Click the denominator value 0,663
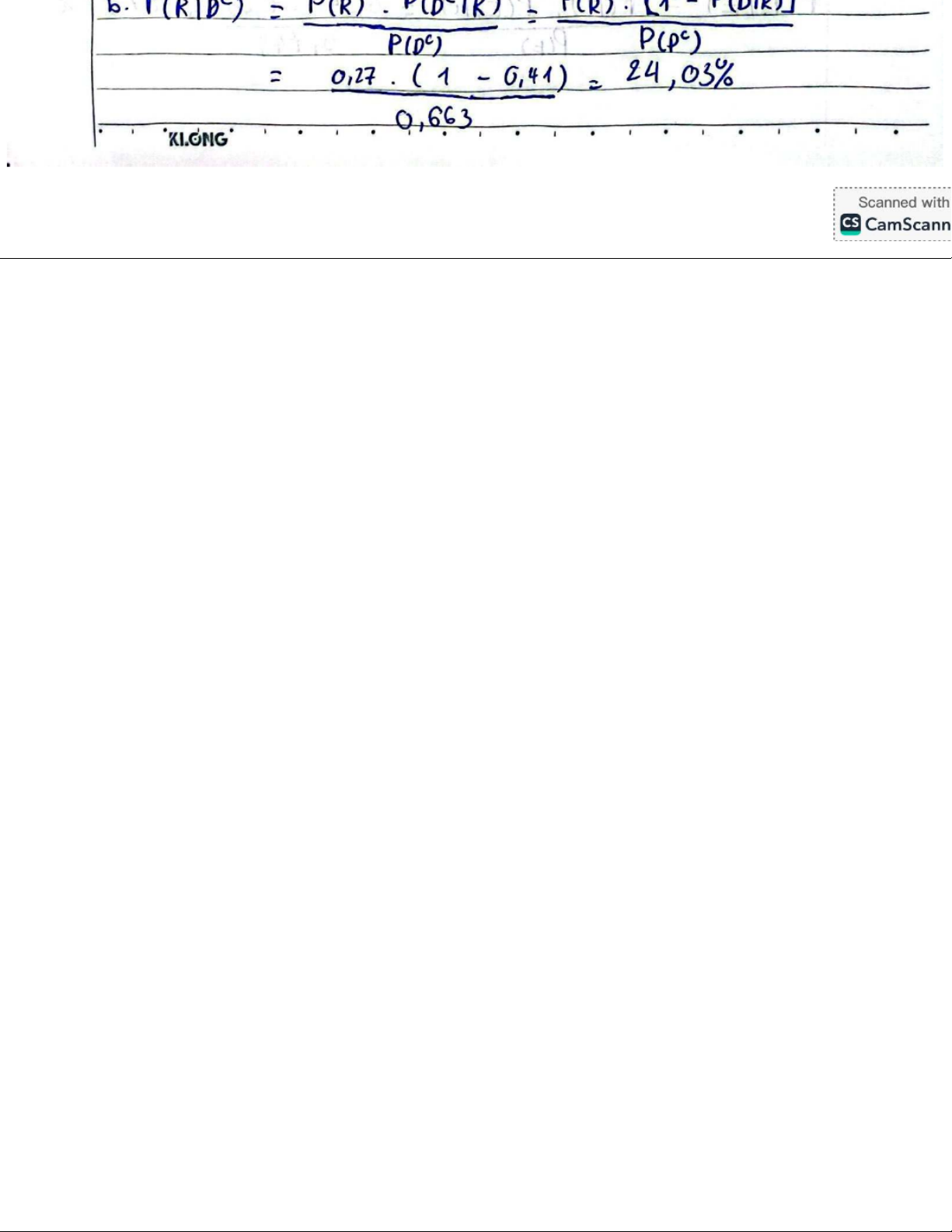The width and height of the screenshot is (952, 1232). click(434, 121)
